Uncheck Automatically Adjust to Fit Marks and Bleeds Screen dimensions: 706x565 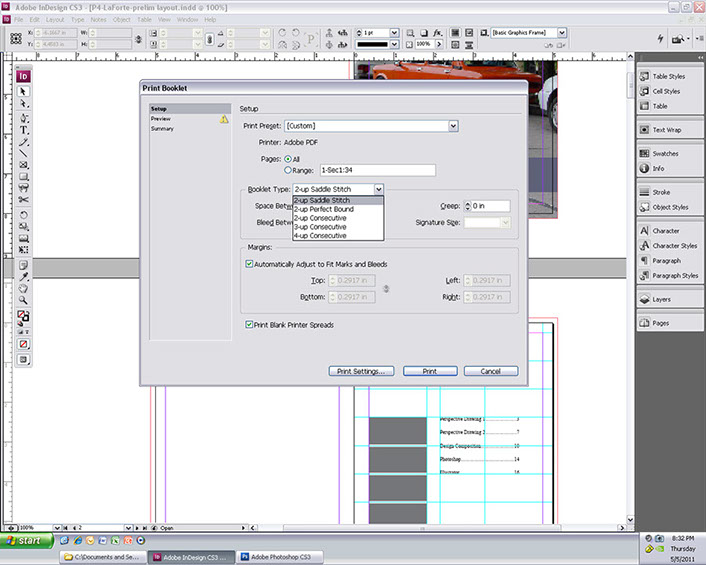[x=249, y=264]
